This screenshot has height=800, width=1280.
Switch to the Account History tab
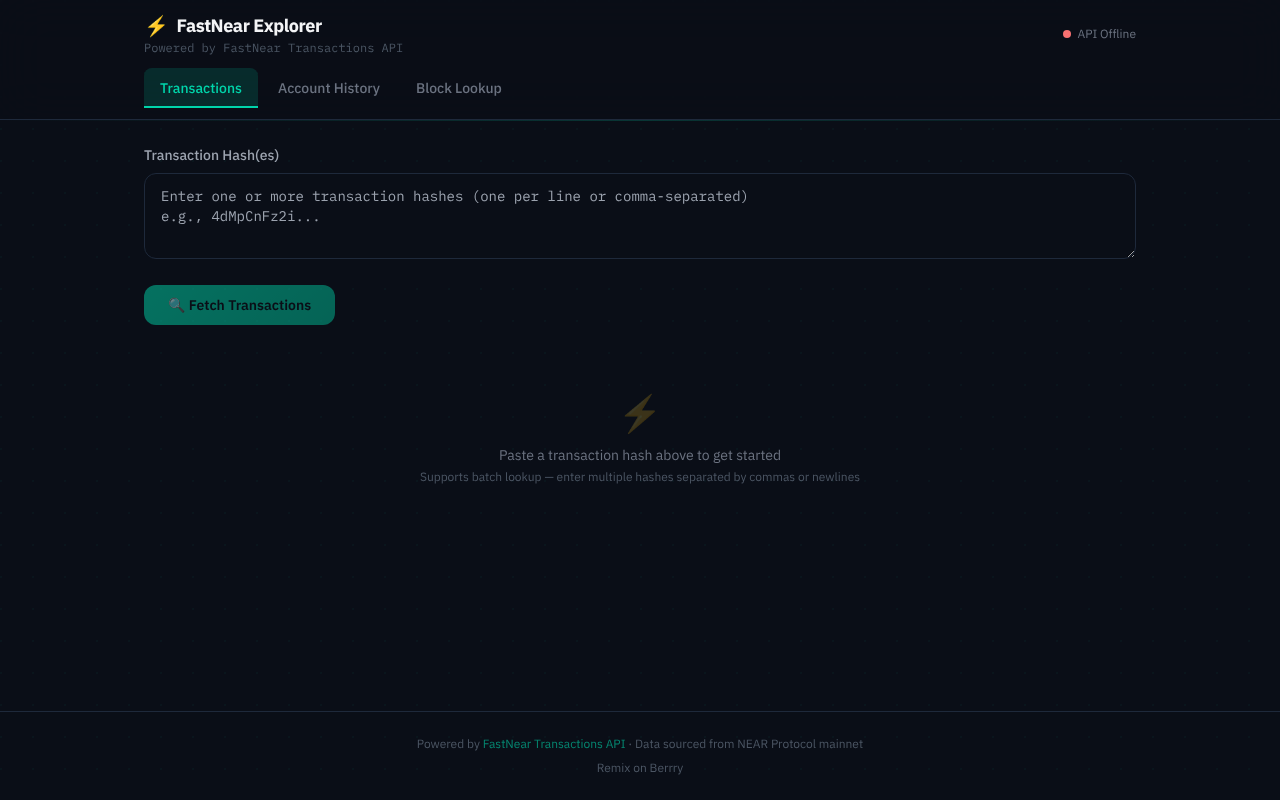(x=329, y=88)
